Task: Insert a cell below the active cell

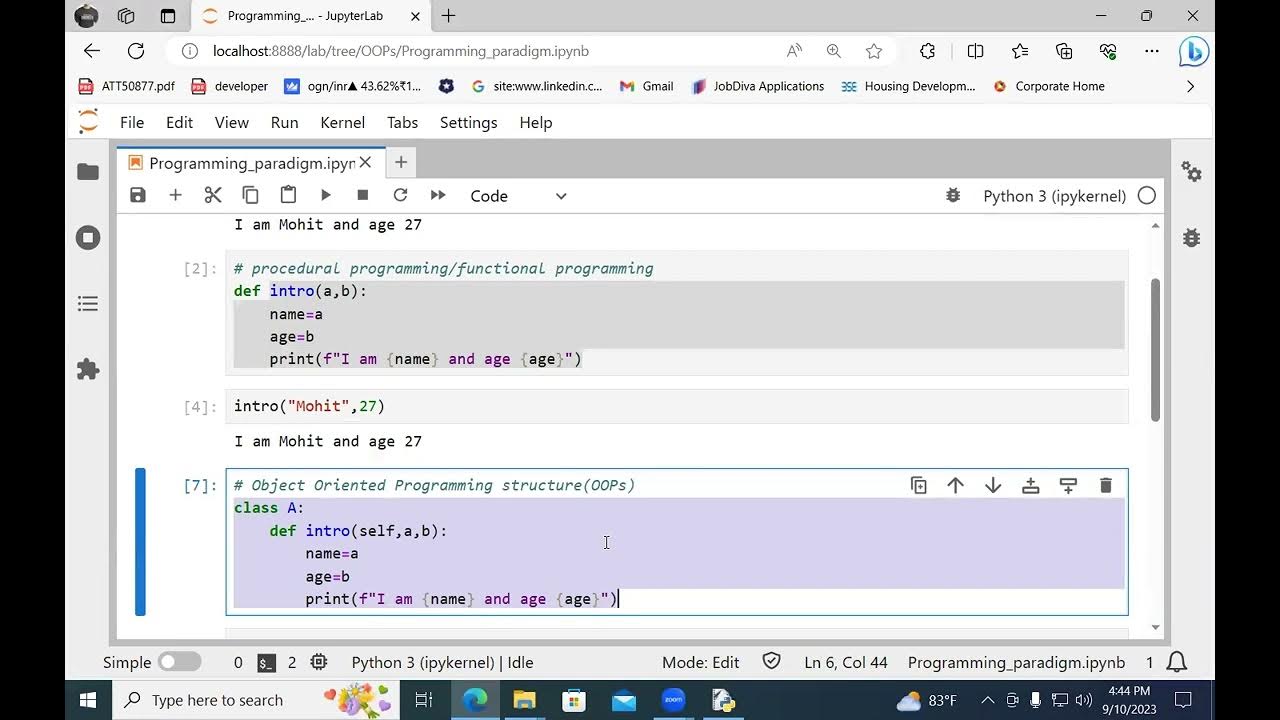Action: point(1068,486)
